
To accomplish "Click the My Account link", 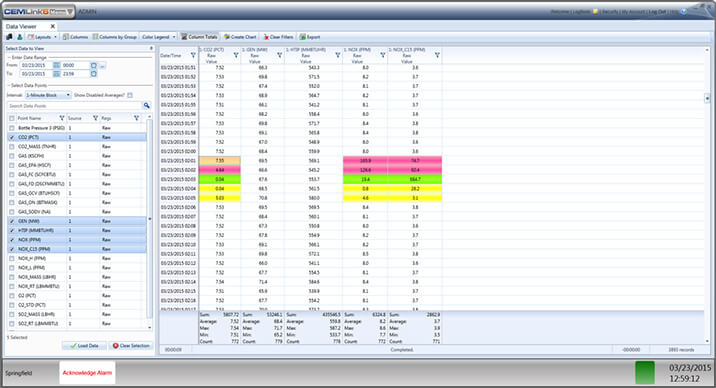I will pos(633,12).
